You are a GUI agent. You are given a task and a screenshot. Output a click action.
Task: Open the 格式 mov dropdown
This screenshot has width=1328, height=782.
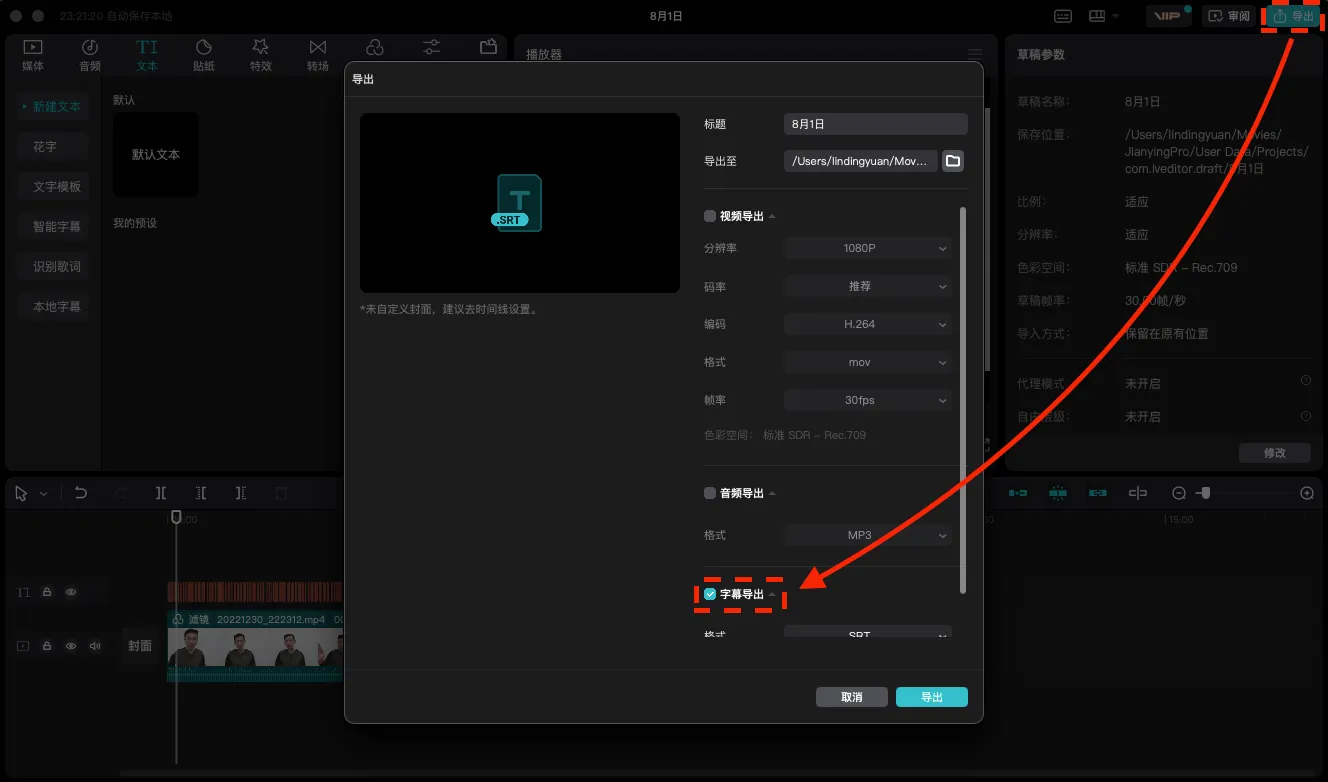coord(867,362)
